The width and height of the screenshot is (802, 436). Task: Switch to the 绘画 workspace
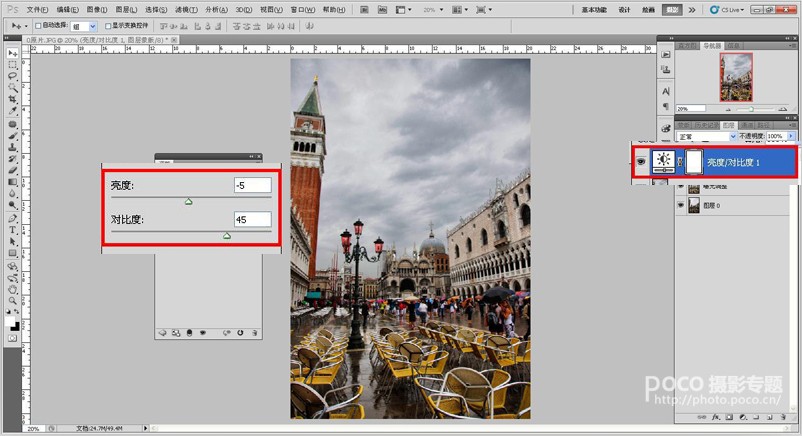coord(648,10)
